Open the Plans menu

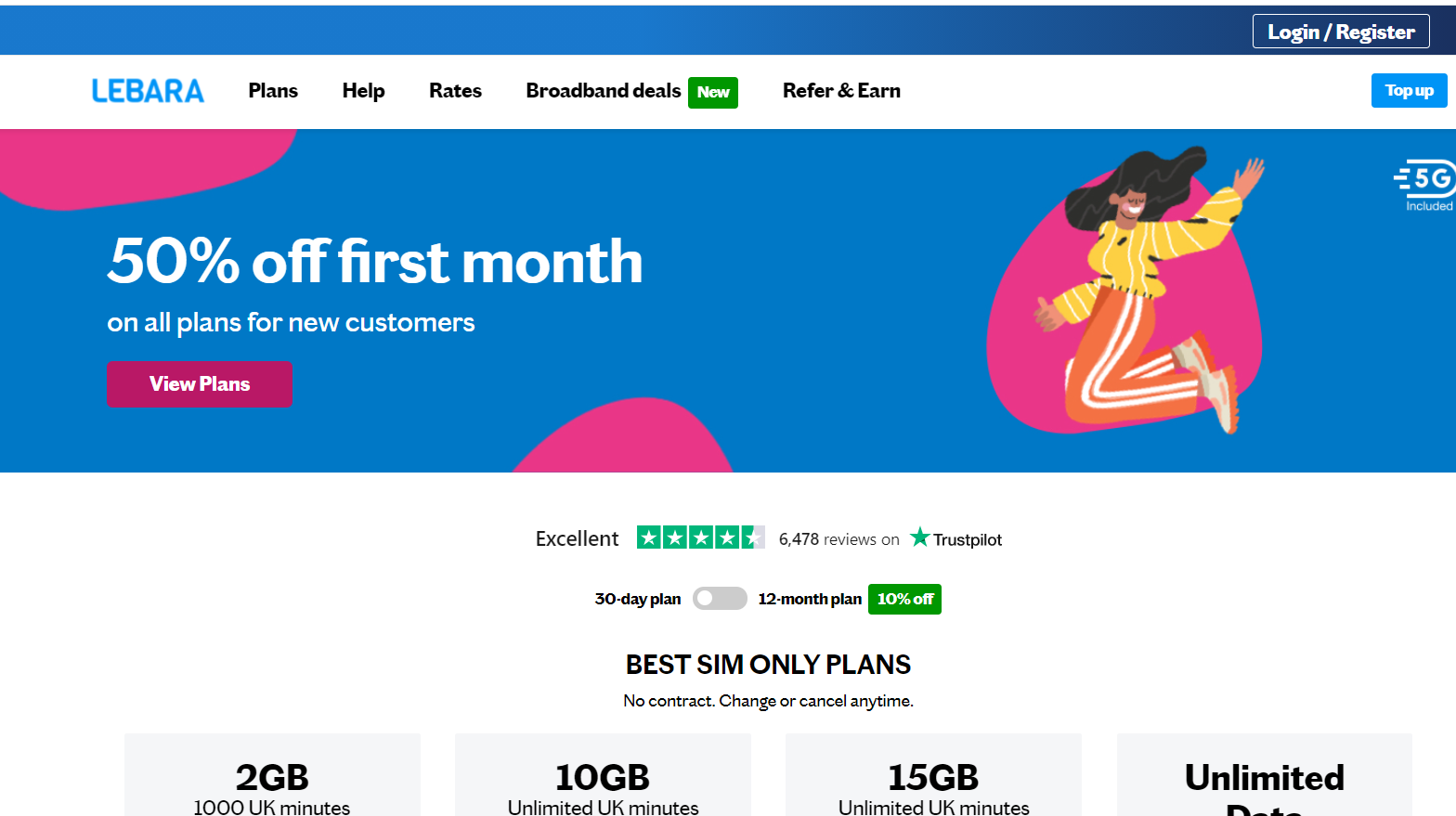point(273,91)
